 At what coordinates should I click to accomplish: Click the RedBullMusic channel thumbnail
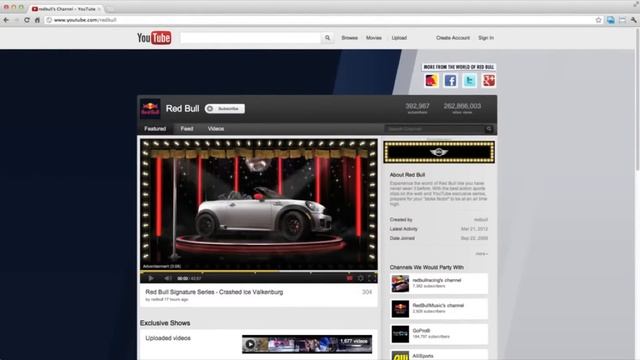(x=400, y=309)
